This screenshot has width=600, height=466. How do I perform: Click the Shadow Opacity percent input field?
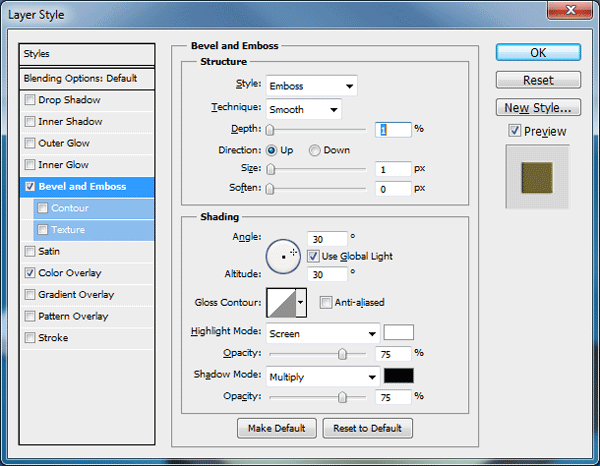(393, 397)
